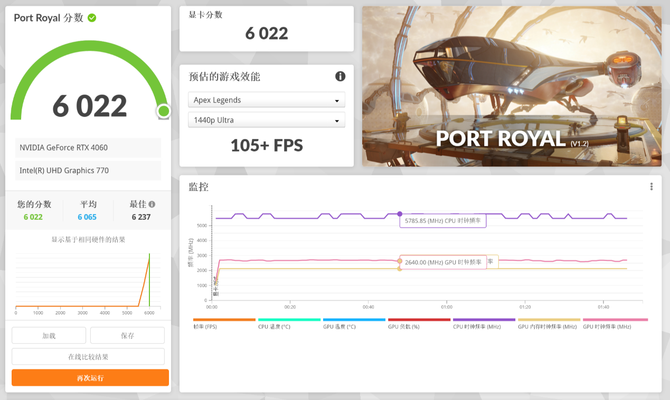The height and width of the screenshot is (400, 670).
Task: Click the info icon next to best score
Action: click(152, 204)
